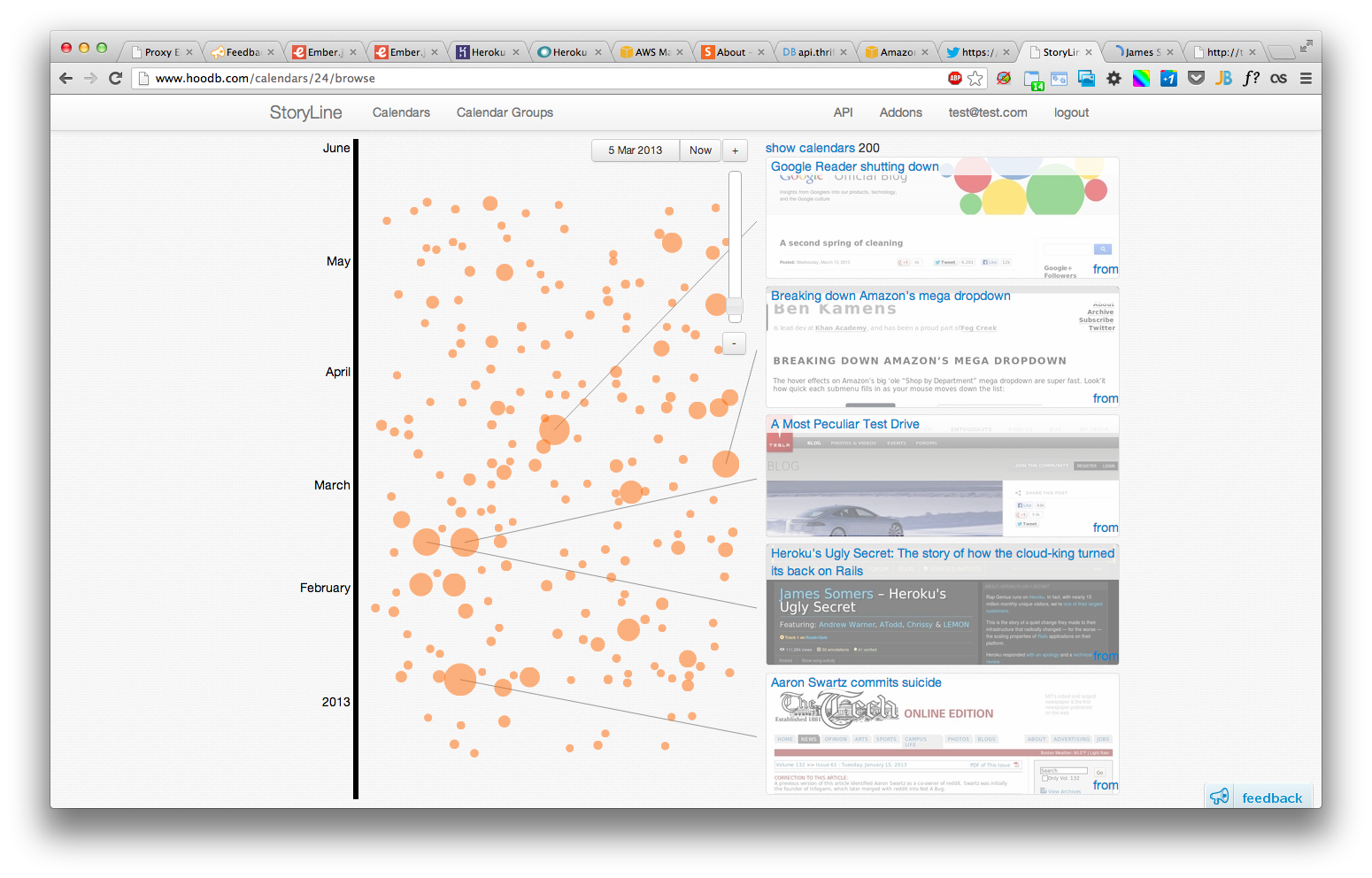Switch to the James Somers tab
1372x878 pixels.
(x=1141, y=52)
